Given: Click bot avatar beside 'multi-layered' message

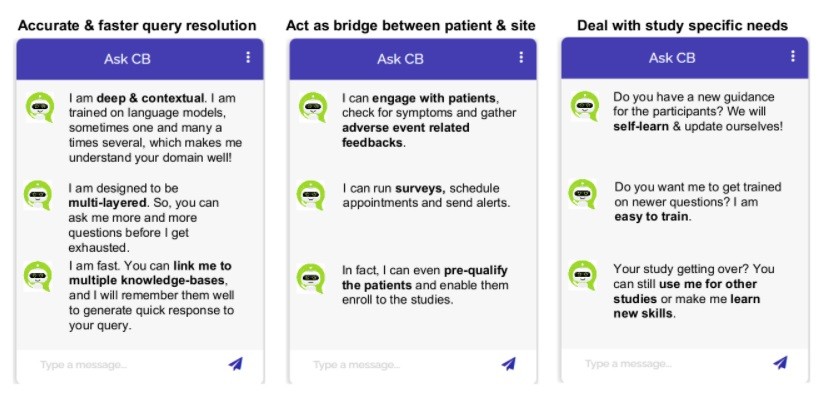Looking at the screenshot, I should click(38, 195).
